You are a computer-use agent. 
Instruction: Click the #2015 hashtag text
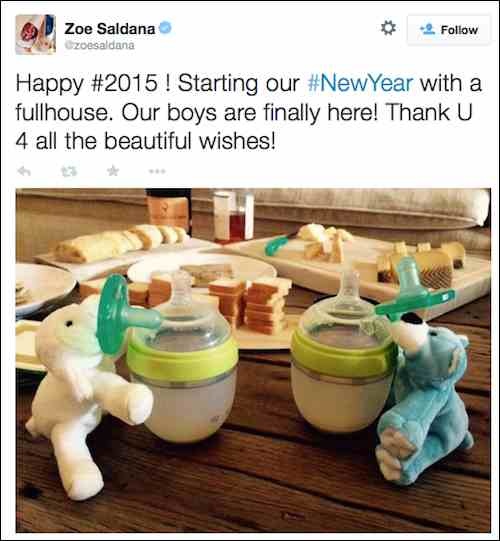tap(124, 83)
